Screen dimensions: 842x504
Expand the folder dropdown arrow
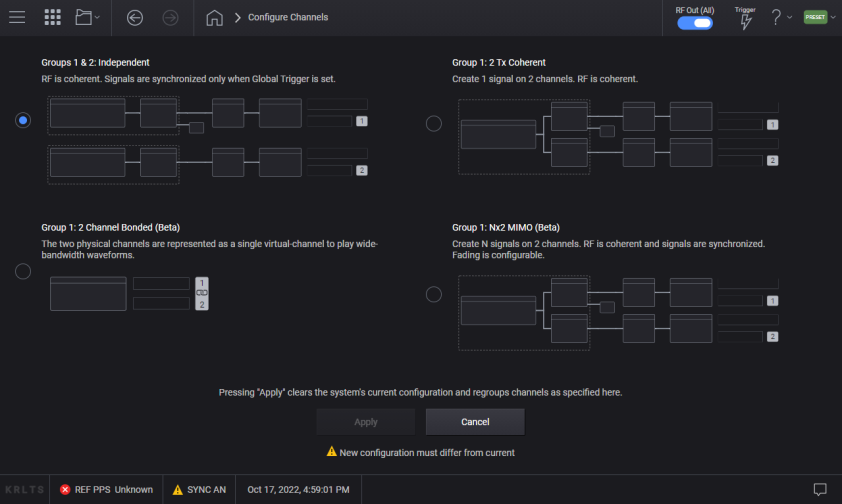(x=97, y=18)
